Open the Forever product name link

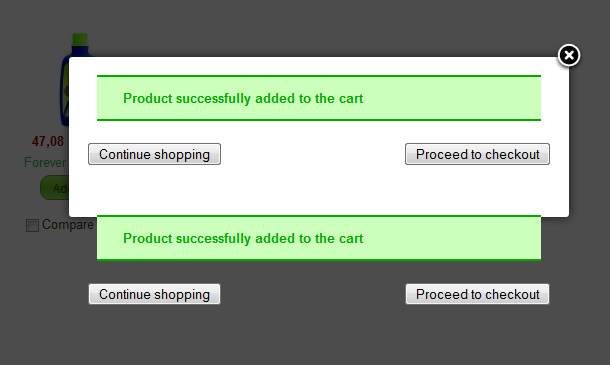[45, 162]
